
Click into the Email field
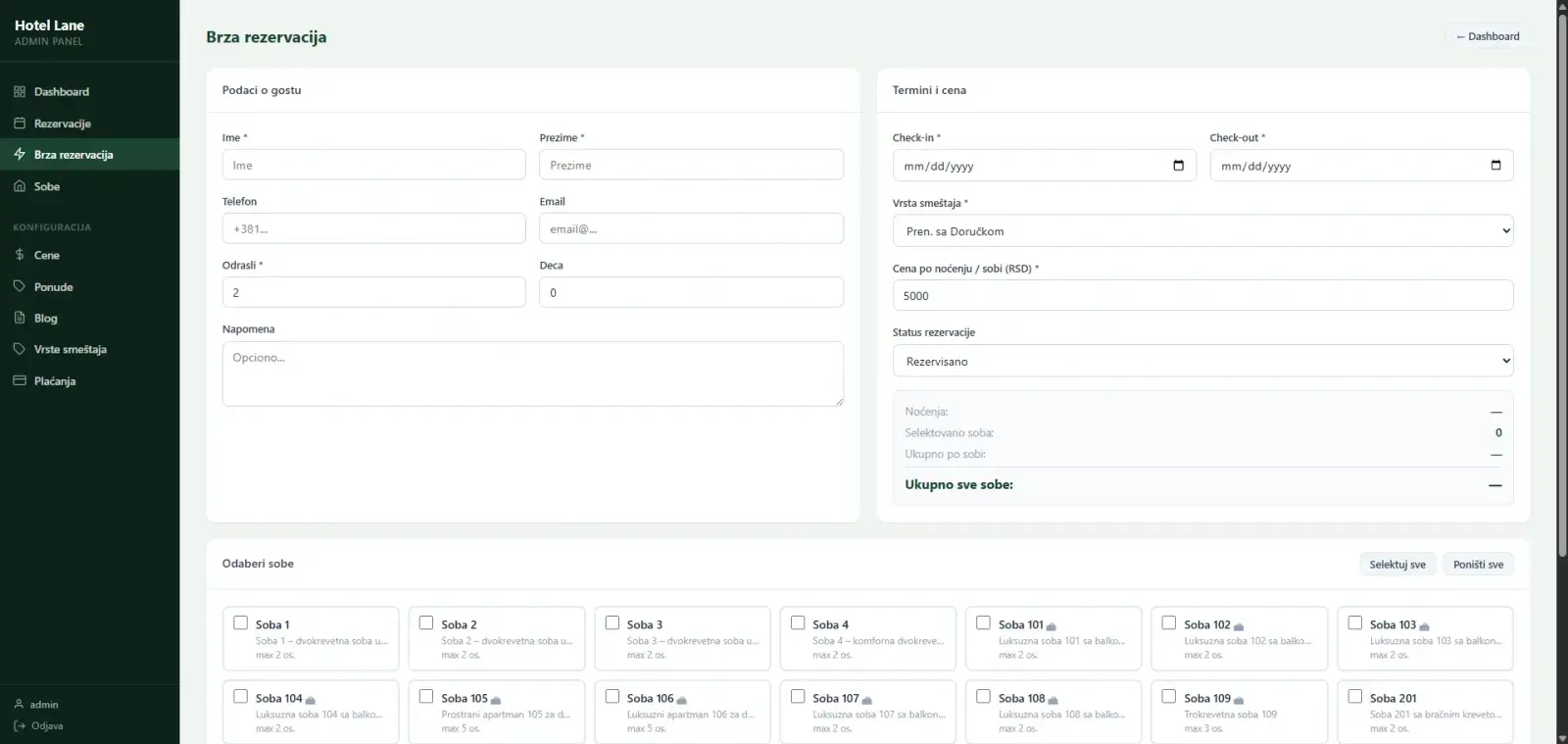(691, 228)
